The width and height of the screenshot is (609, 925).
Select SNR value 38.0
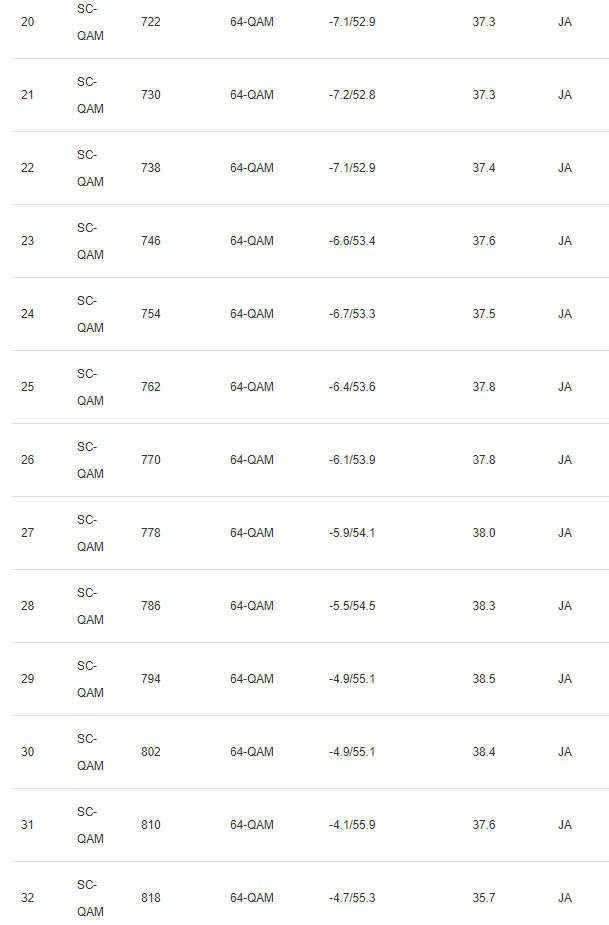coord(483,533)
